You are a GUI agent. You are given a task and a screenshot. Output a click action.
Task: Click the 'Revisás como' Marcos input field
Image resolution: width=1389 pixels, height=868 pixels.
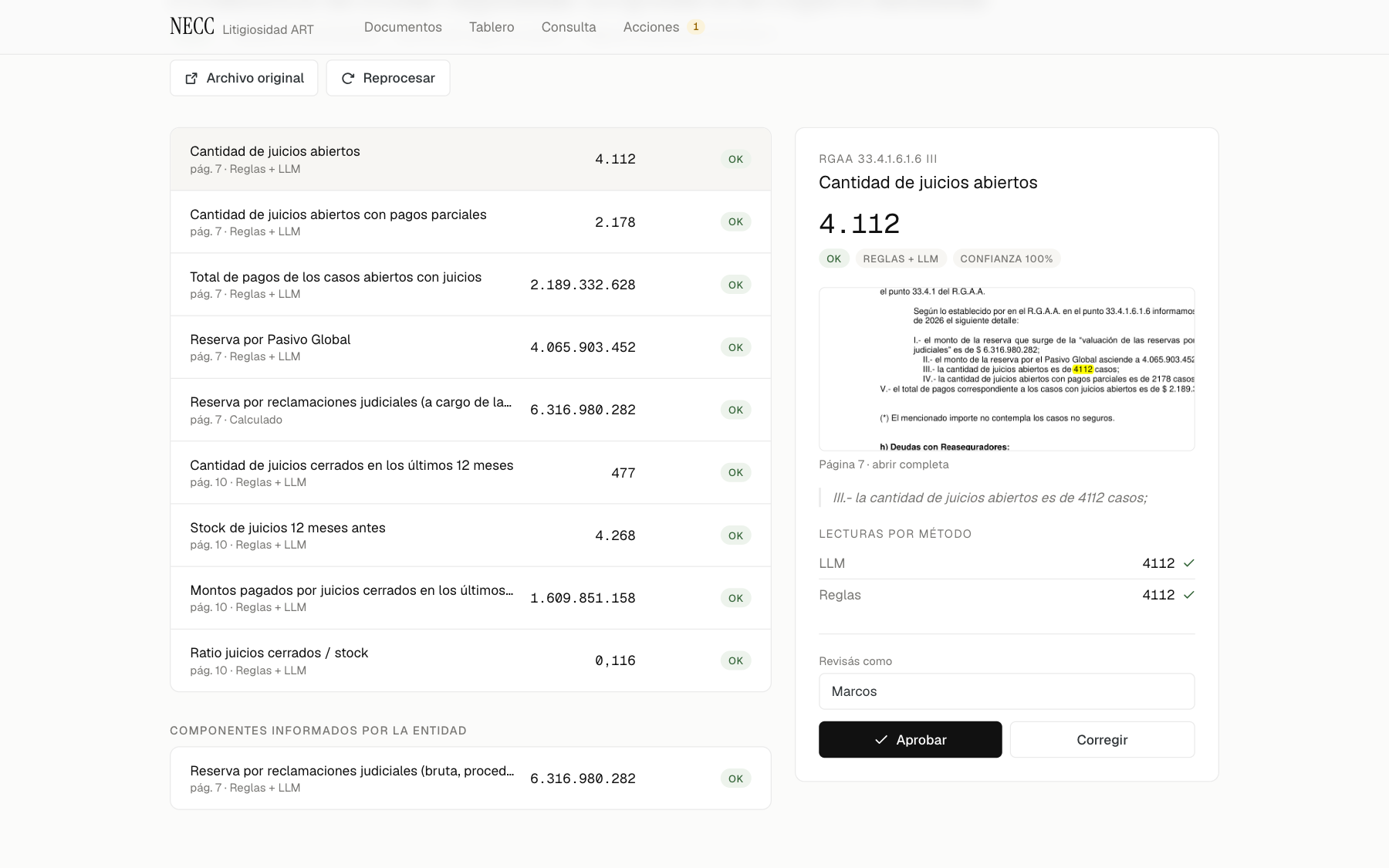tap(1006, 691)
